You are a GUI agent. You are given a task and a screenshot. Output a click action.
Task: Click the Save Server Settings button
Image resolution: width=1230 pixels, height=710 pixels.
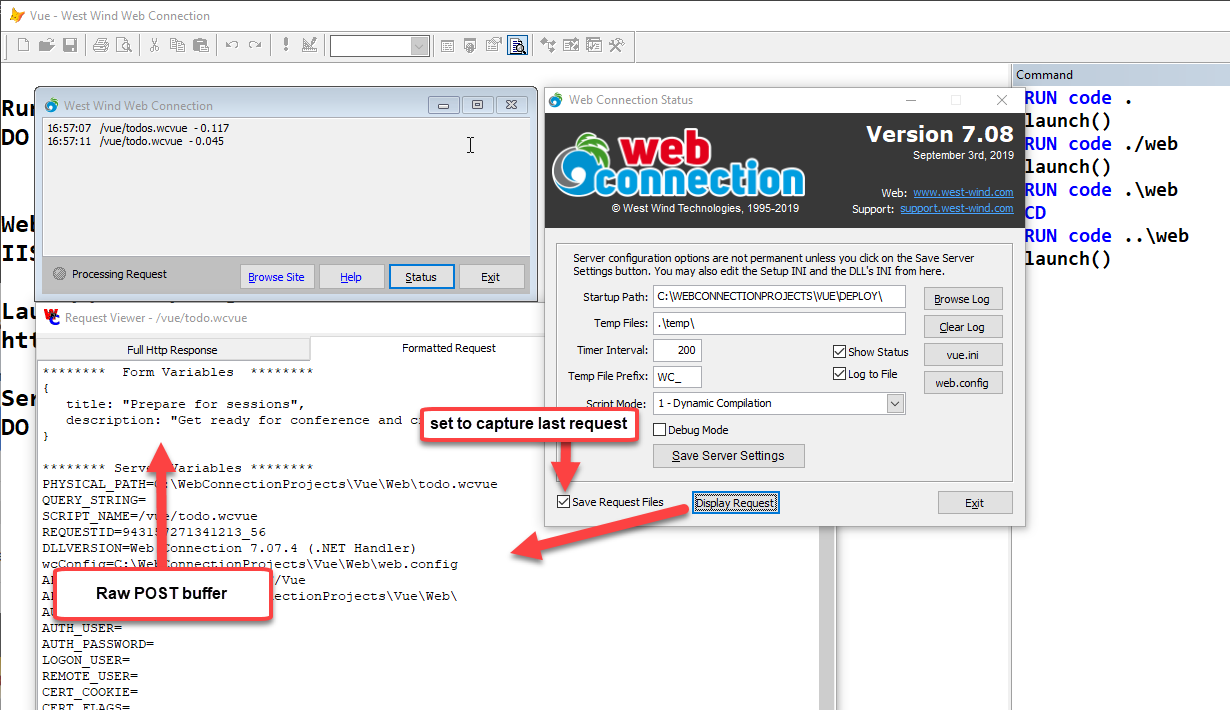pyautogui.click(x=728, y=456)
